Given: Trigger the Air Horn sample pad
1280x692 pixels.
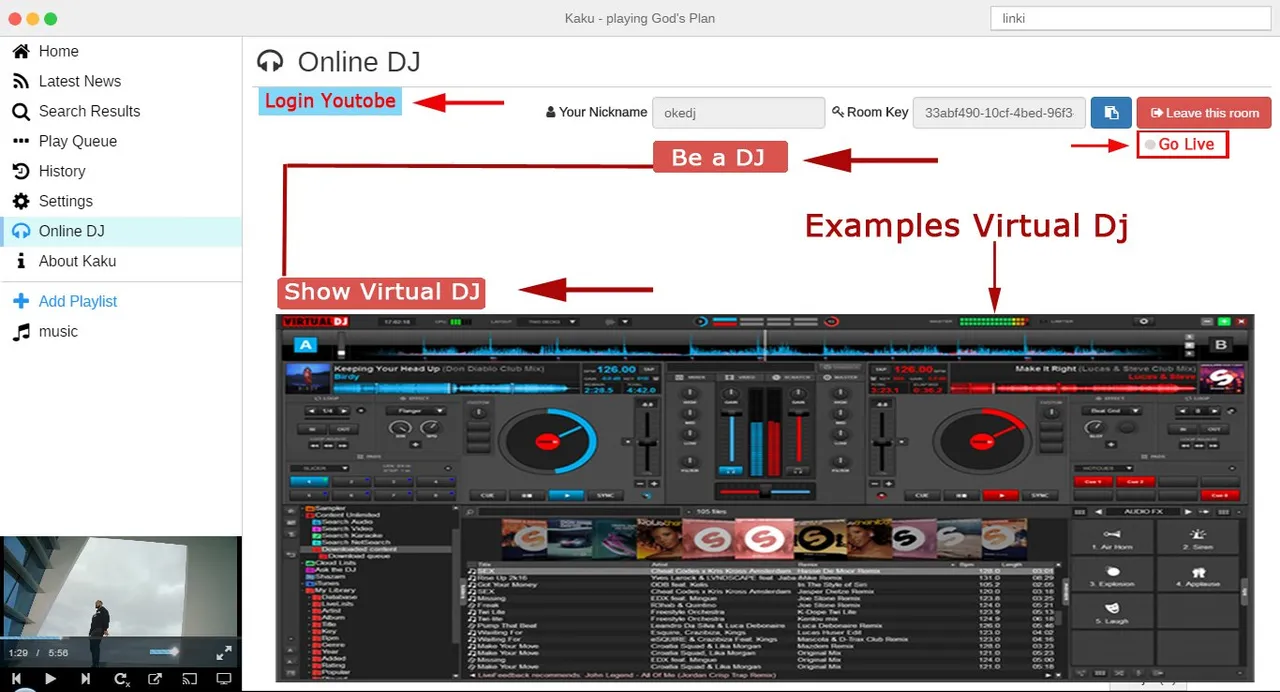Looking at the screenshot, I should point(1114,538).
